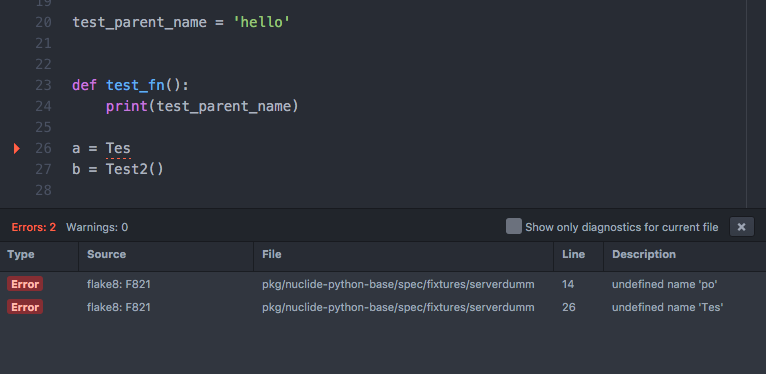Click the red gutter error marker on line 26

click(17, 148)
